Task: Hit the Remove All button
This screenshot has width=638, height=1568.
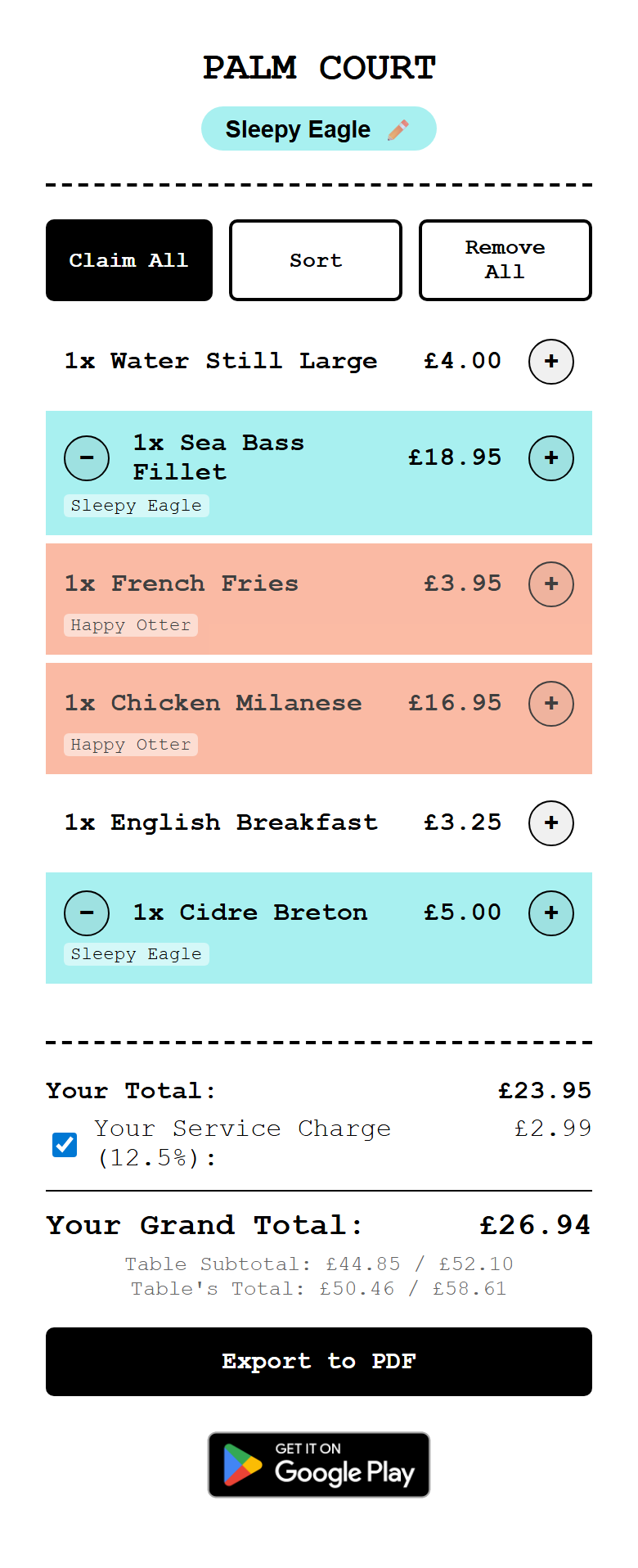Action: 505,260
